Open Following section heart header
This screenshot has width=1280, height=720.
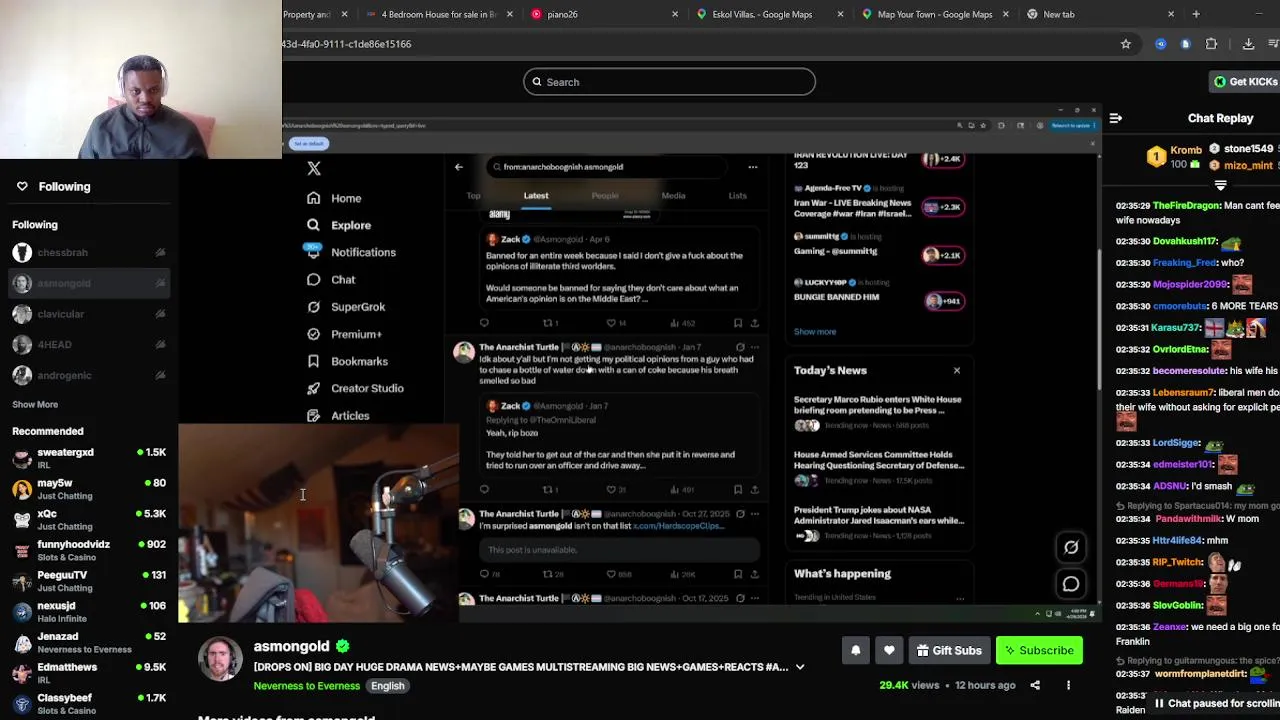[52, 186]
